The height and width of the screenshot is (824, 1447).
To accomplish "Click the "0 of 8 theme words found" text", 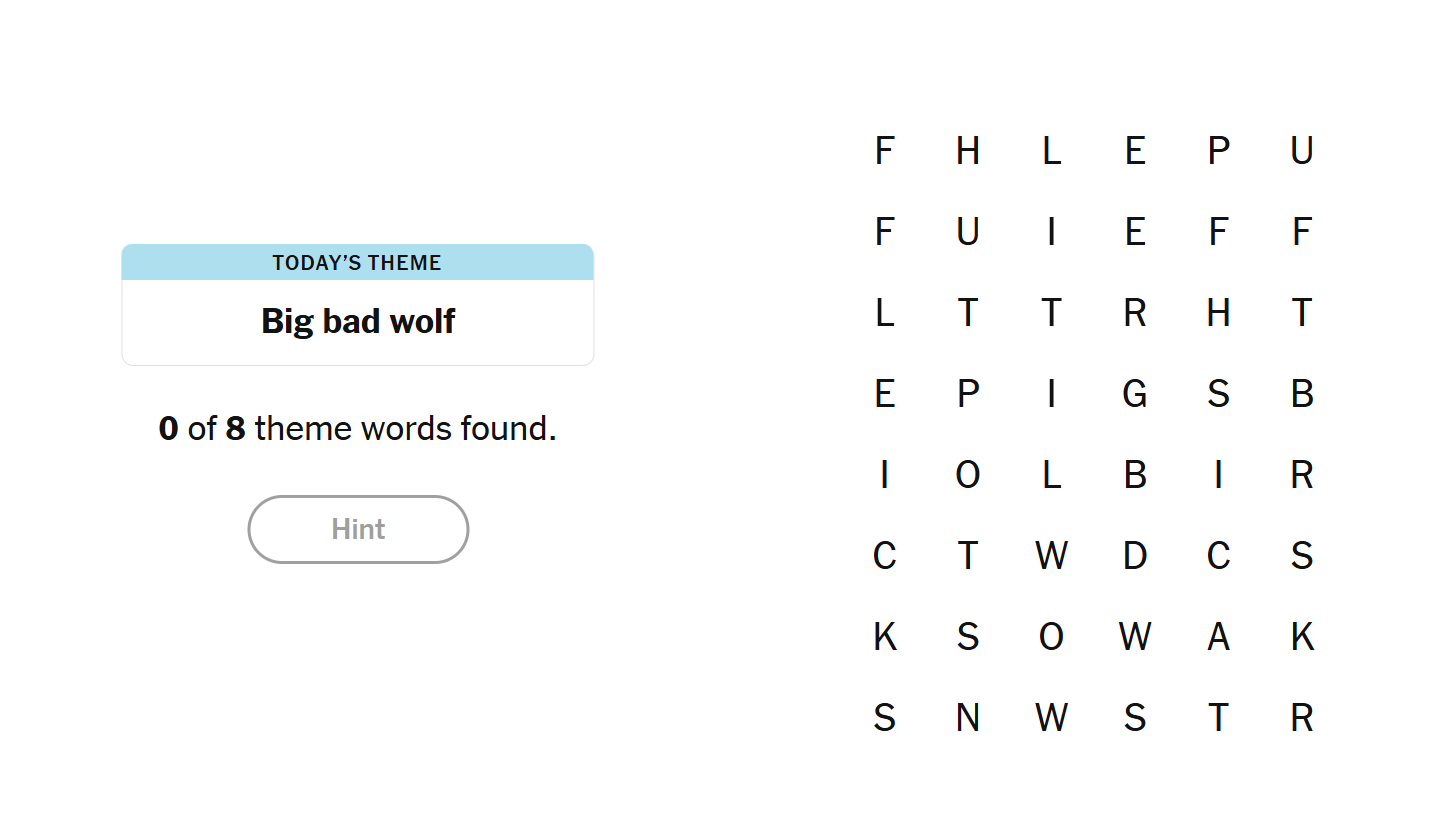I will click(x=358, y=429).
